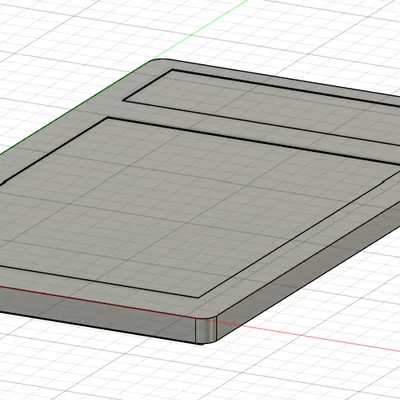Select the rounded front corner fillet face
Image resolution: width=400 pixels, height=400 pixels.
[206, 331]
